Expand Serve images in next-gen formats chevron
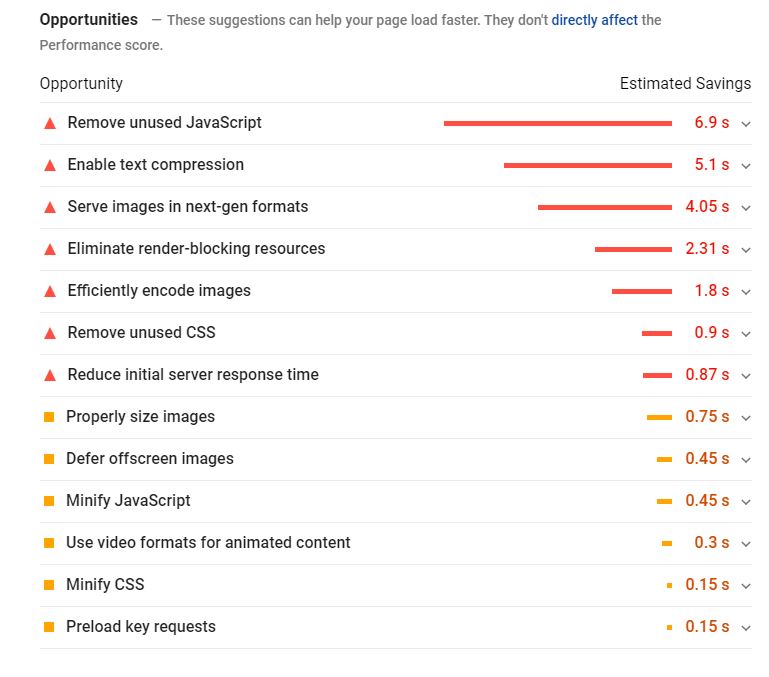Image resolution: width=769 pixels, height=677 pixels. tap(746, 208)
